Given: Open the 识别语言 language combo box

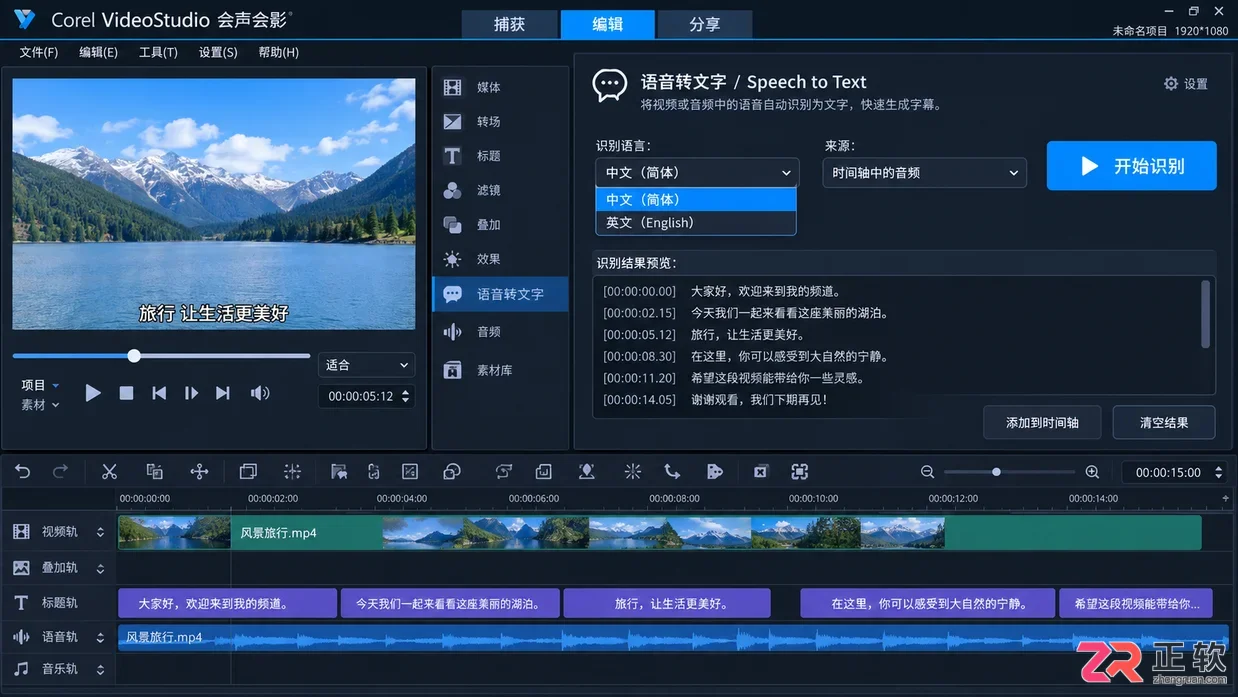Looking at the screenshot, I should coord(697,173).
